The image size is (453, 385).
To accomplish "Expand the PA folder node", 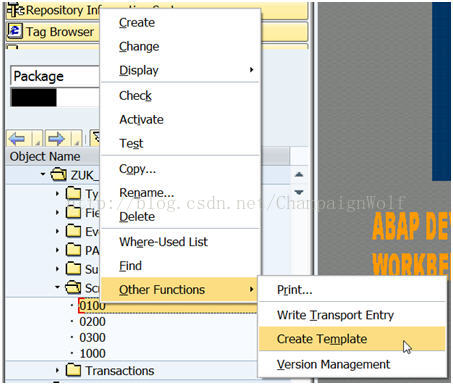I will [57, 250].
